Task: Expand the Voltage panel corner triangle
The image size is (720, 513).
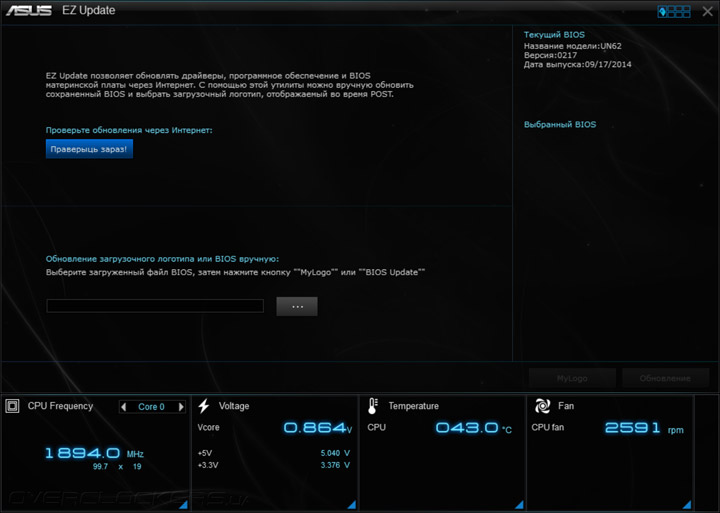Action: tap(352, 505)
